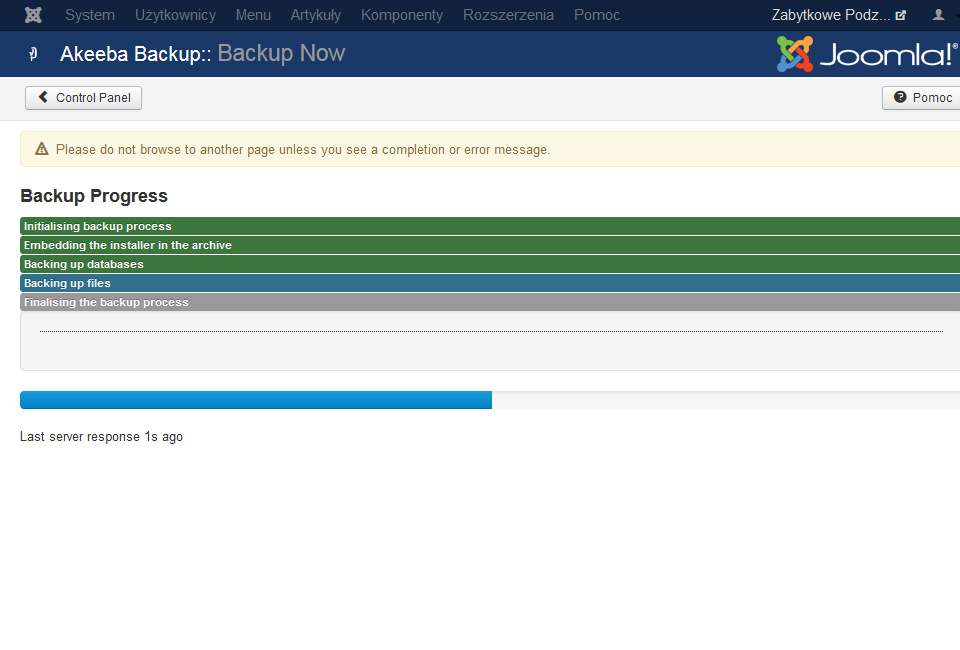960x650 pixels.
Task: Open the System menu
Action: (x=90, y=15)
